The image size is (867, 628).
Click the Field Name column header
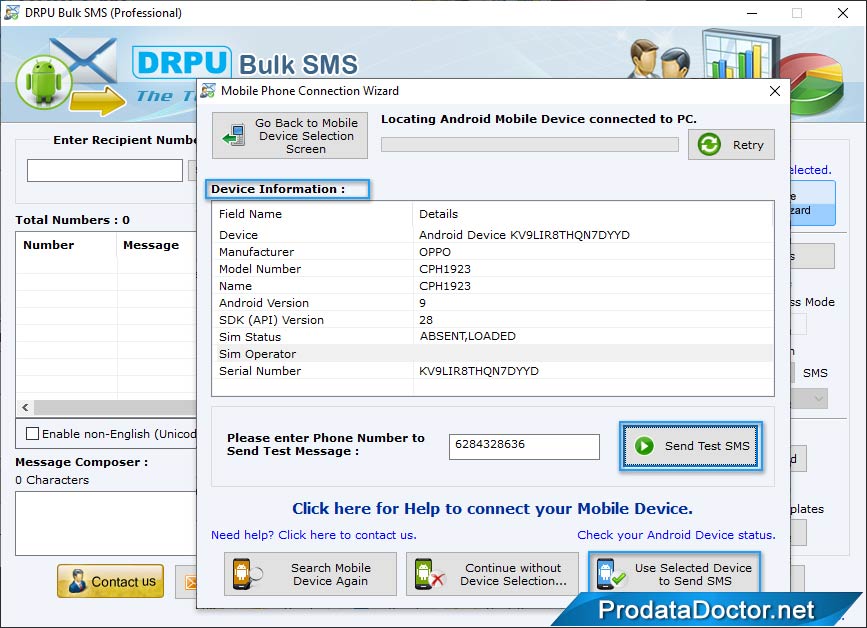click(x=312, y=214)
